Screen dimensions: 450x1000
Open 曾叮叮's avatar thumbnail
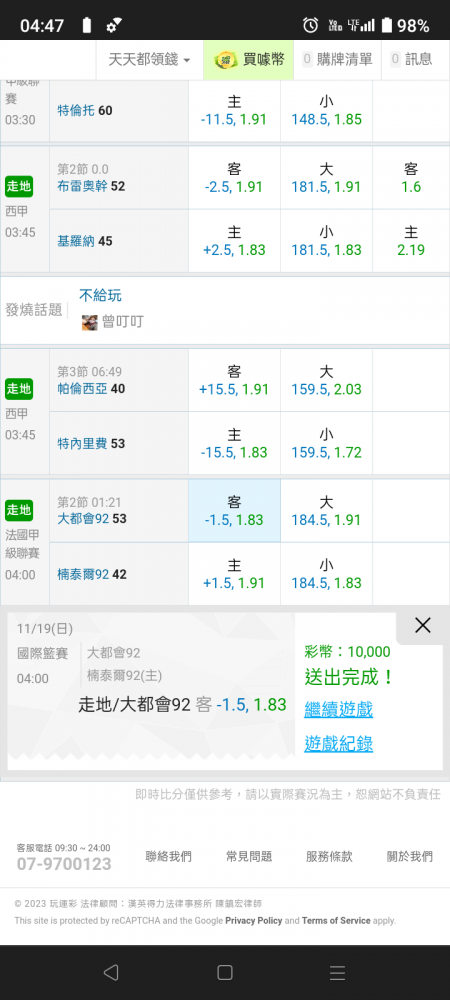[90, 322]
